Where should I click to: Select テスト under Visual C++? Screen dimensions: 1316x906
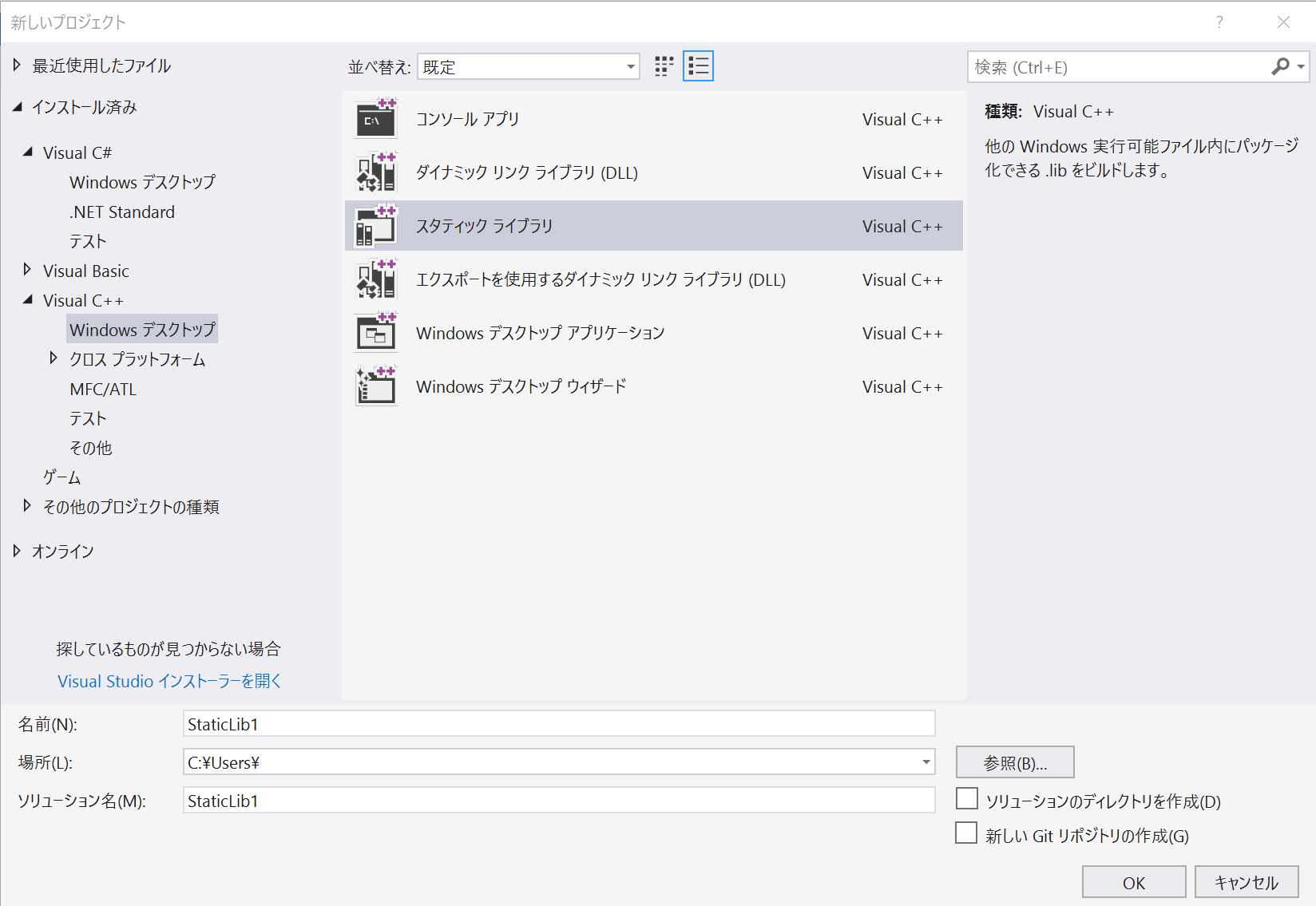pyautogui.click(x=88, y=418)
